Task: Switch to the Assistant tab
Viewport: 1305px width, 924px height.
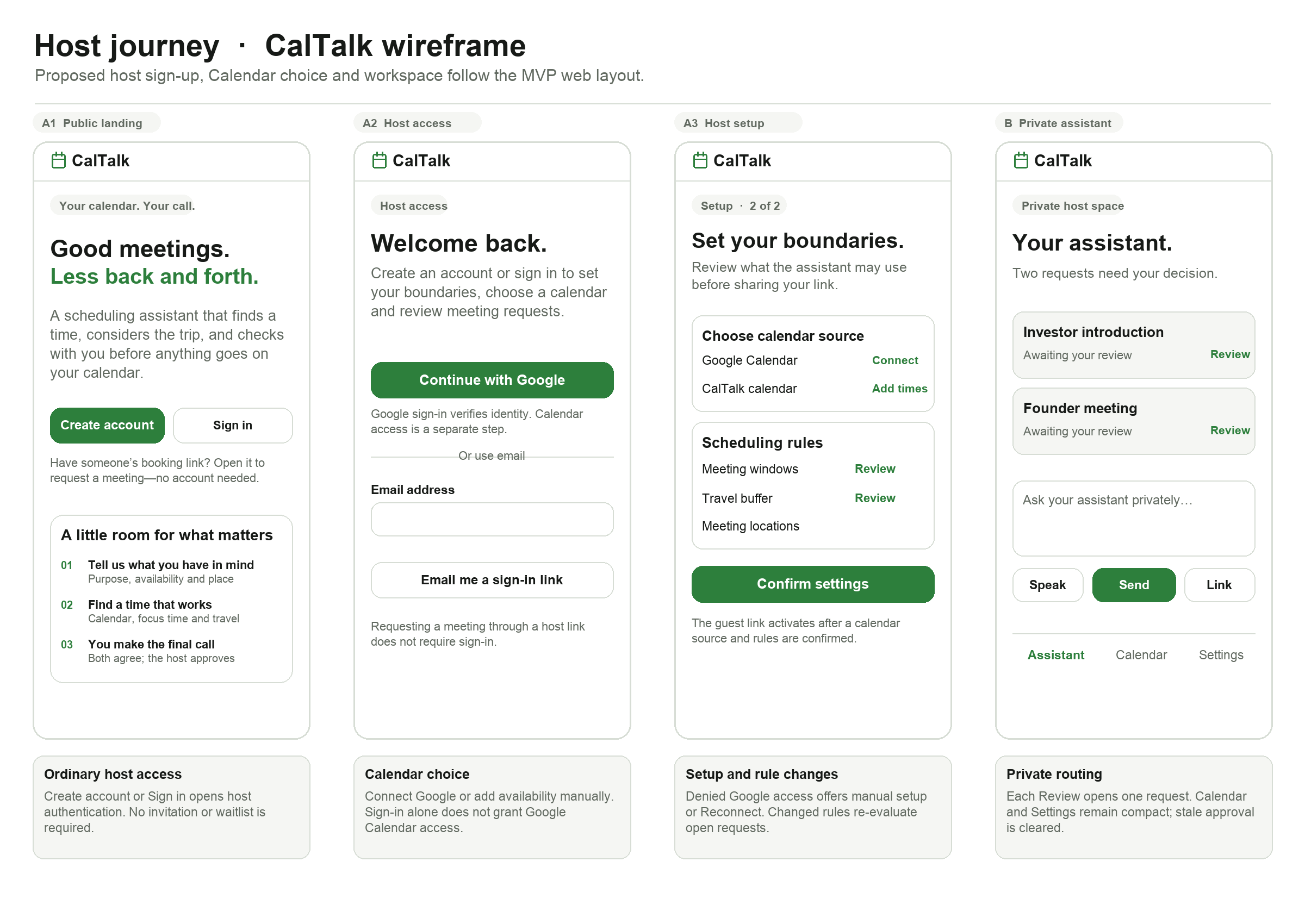Action: coord(1055,655)
